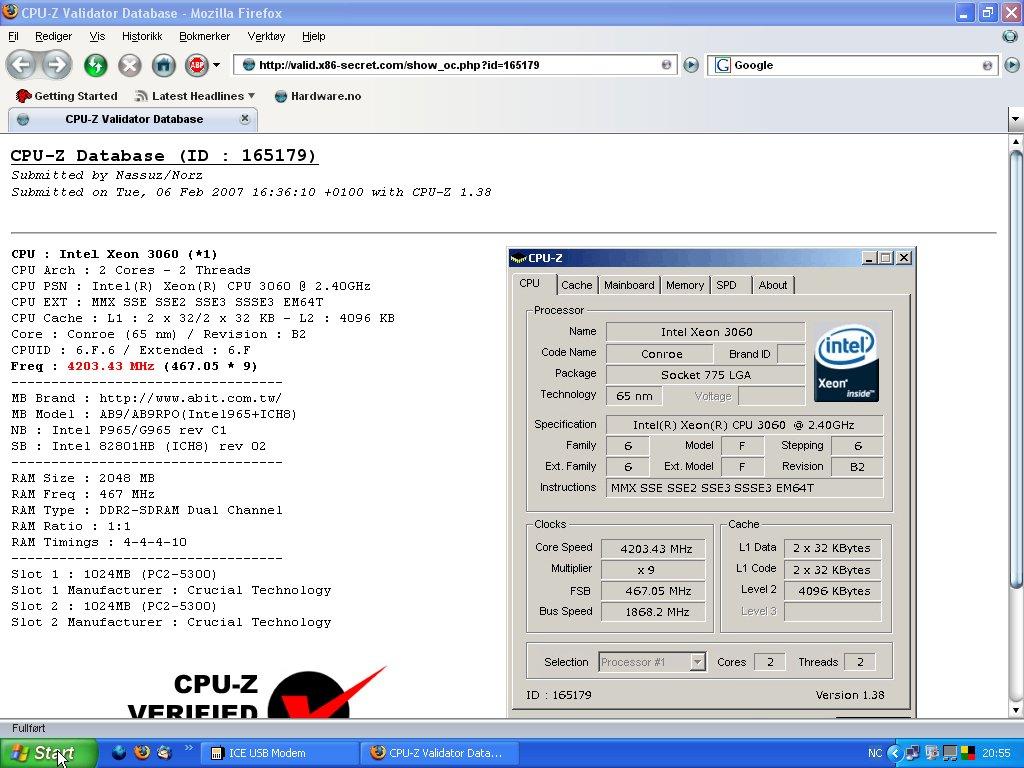
Task: Launch Internet Explorer from Quick Launch
Action: [119, 752]
